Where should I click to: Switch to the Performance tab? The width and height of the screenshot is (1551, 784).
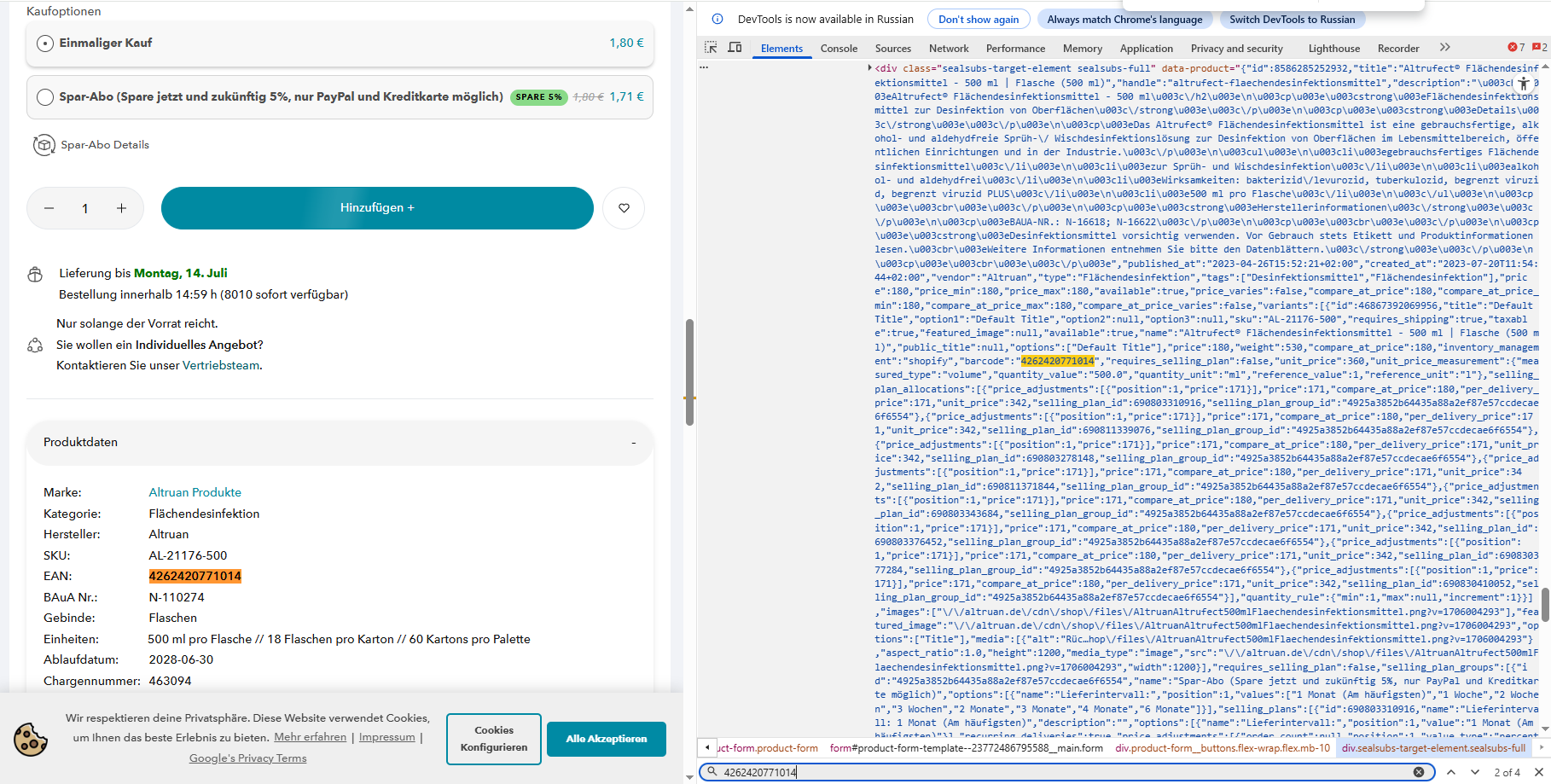click(1015, 49)
